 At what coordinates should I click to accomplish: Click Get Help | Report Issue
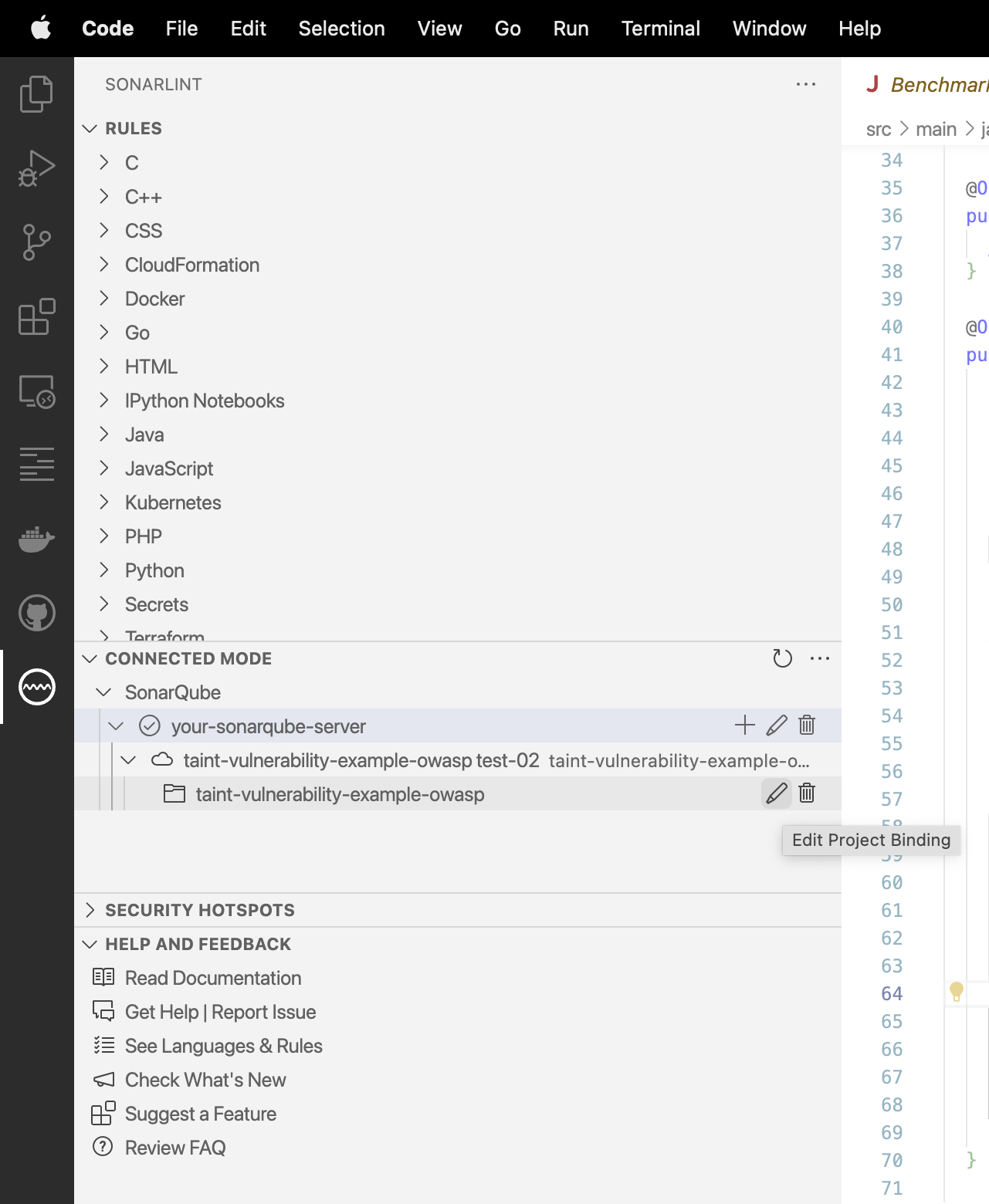[x=220, y=1012]
